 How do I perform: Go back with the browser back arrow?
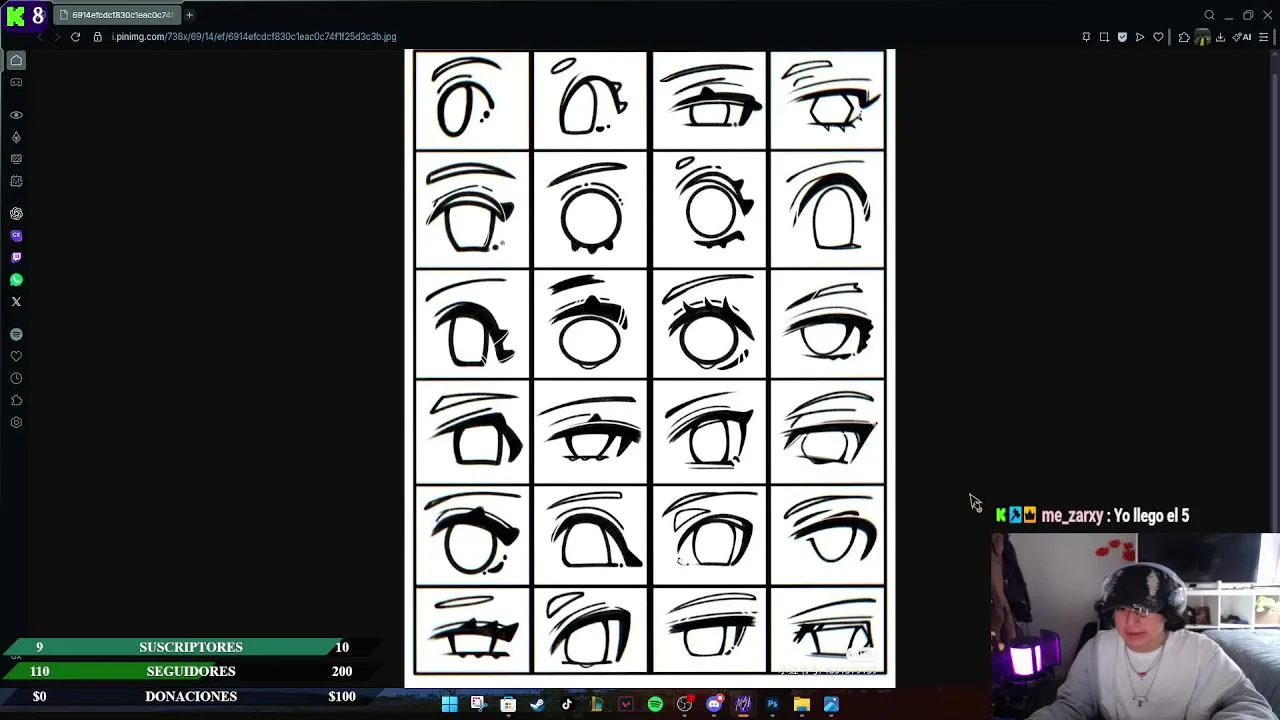click(x=40, y=37)
